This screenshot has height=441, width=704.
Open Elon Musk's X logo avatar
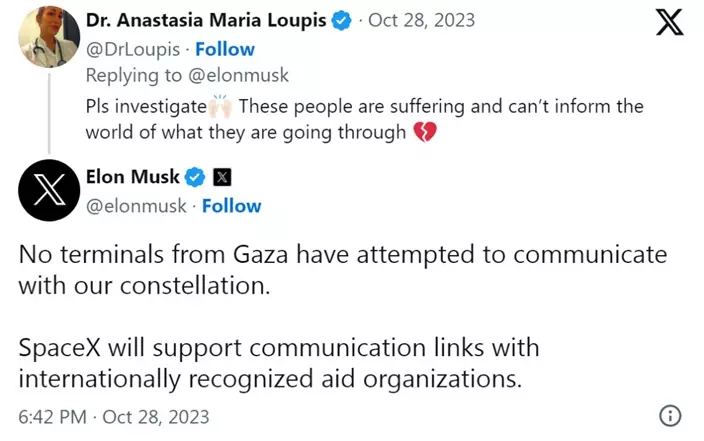point(49,190)
